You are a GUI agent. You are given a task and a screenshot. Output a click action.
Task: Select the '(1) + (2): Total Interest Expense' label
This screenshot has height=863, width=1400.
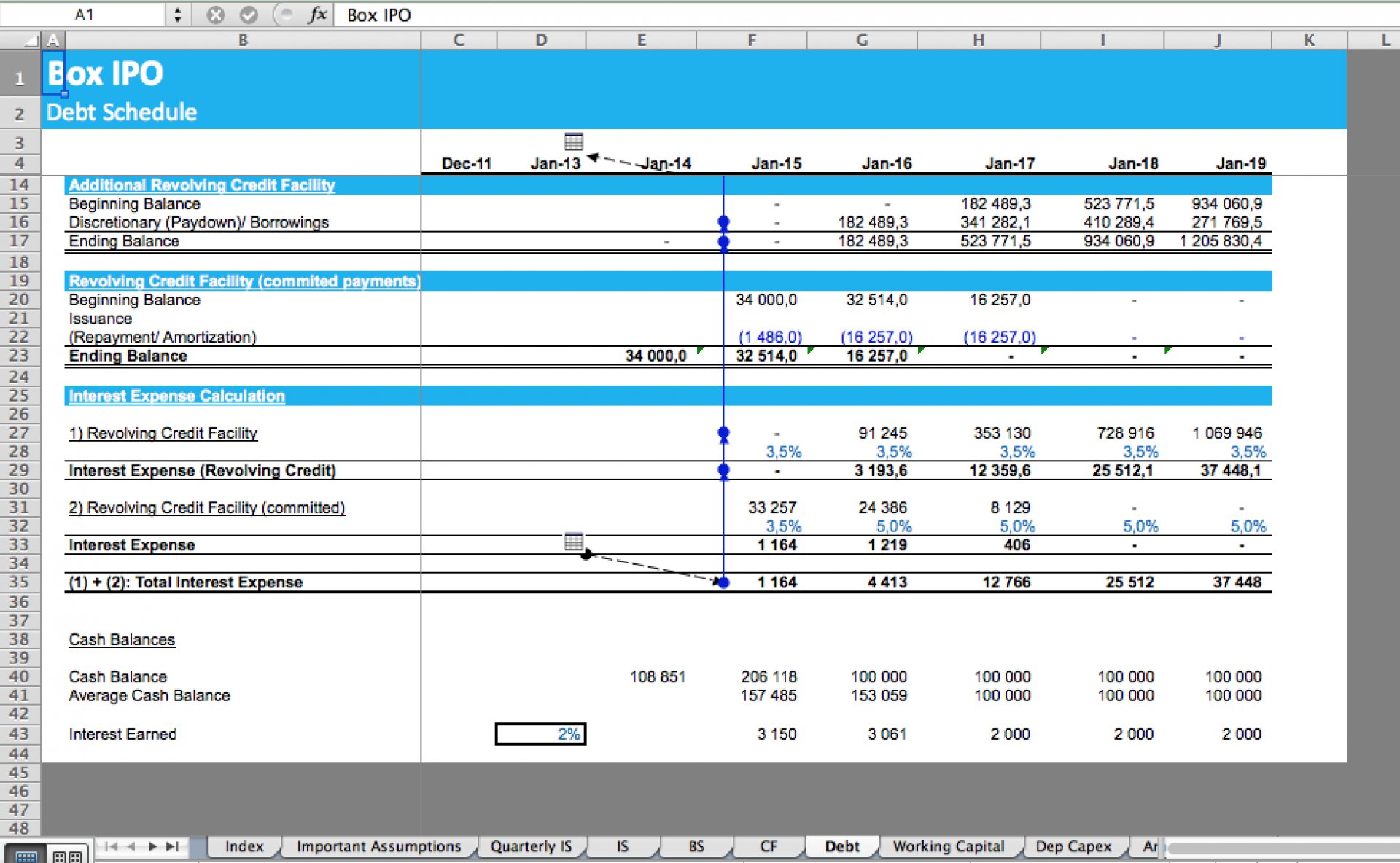point(185,582)
